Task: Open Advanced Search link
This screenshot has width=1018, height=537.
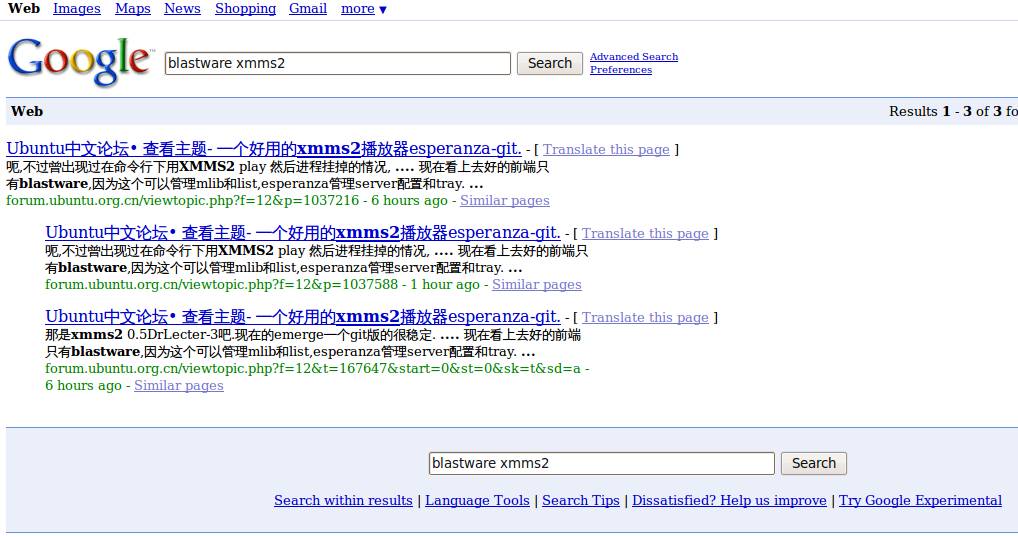Action: point(634,56)
